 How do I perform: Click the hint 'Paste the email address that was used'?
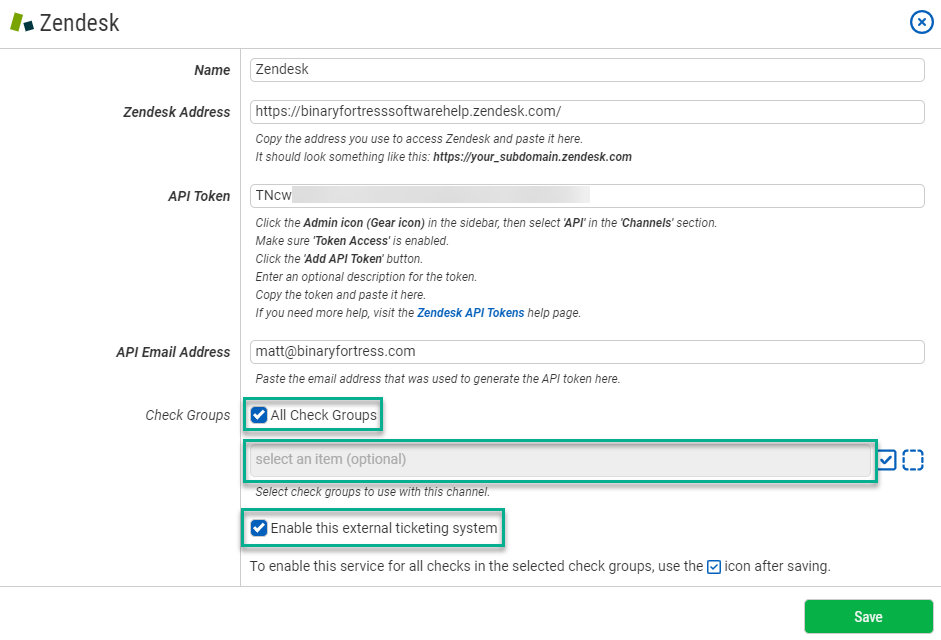437,379
